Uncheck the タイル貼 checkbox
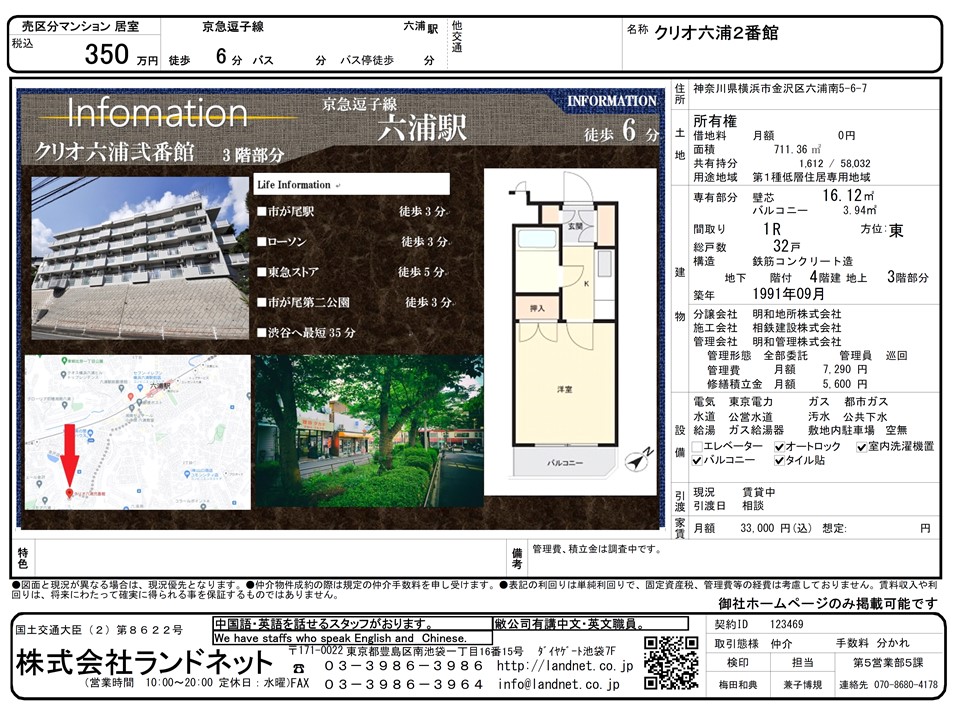Viewport: 960px width, 720px height. click(779, 461)
